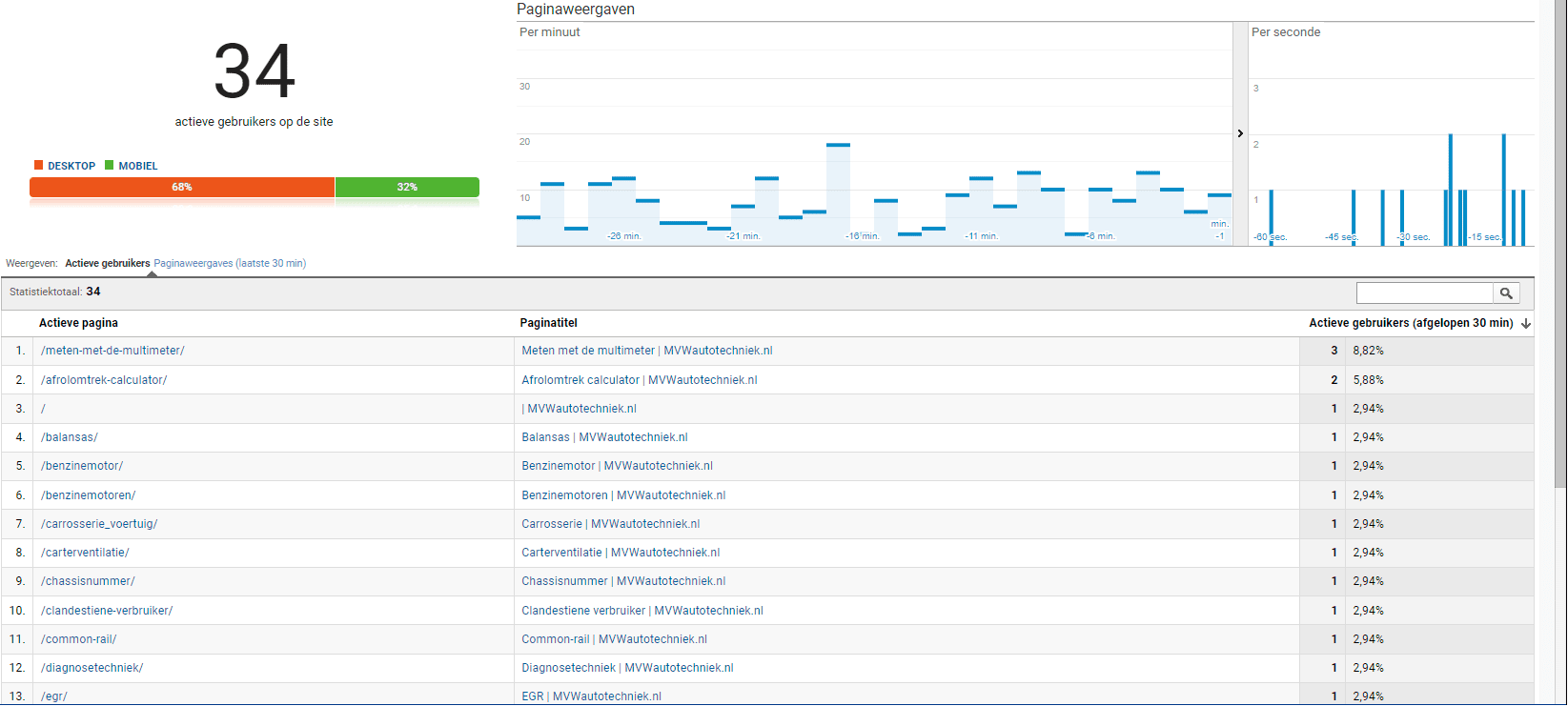This screenshot has height=706, width=1568.
Task: Click Actieve gebruikers (afgelopen 30 min) column header
Action: [1410, 323]
